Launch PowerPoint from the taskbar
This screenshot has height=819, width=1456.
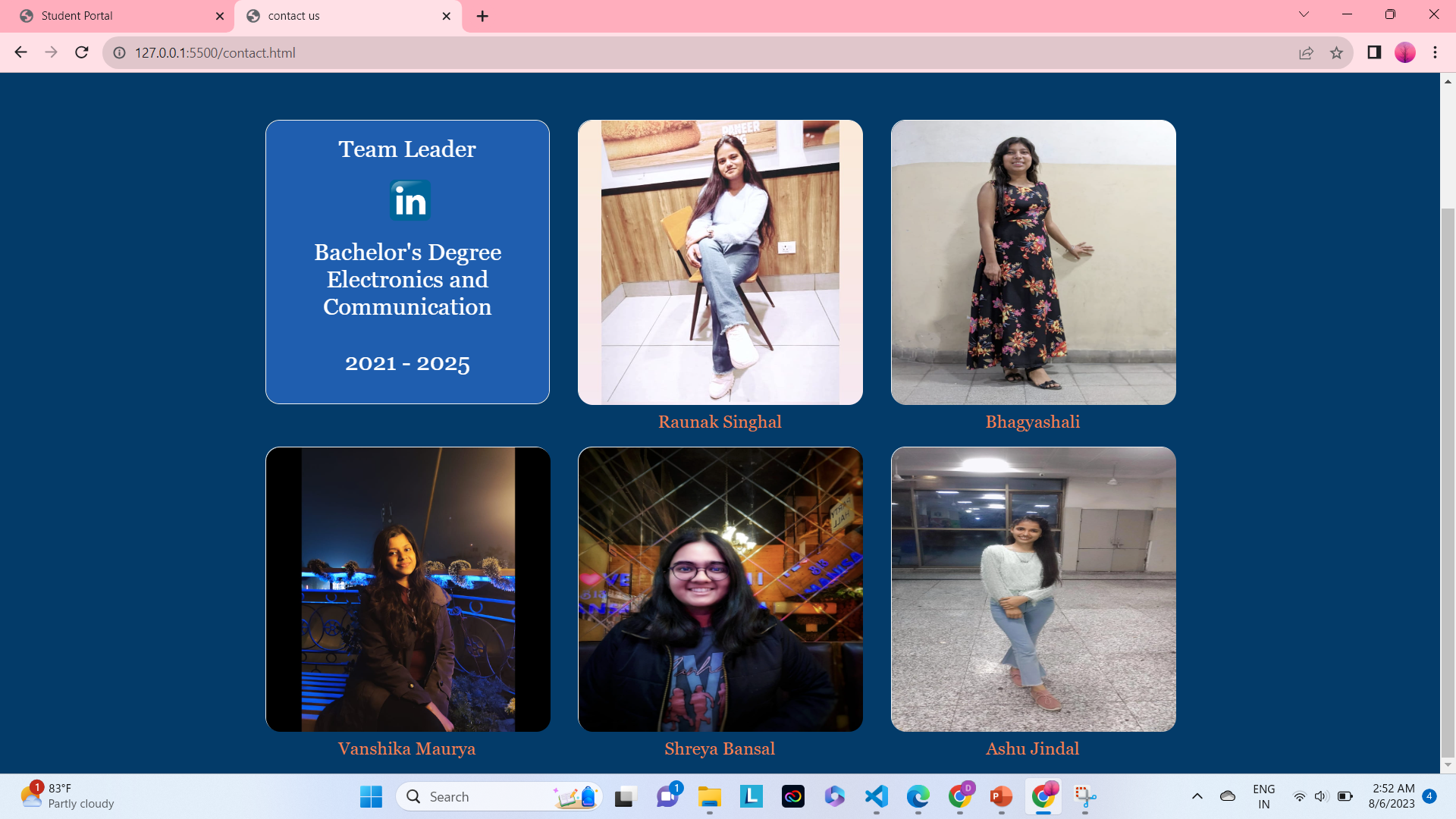(x=1002, y=796)
